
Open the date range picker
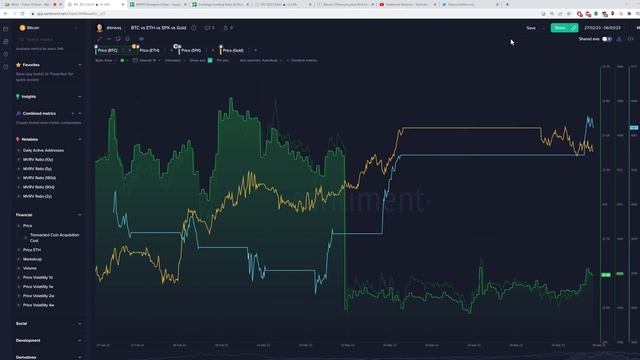click(x=602, y=28)
